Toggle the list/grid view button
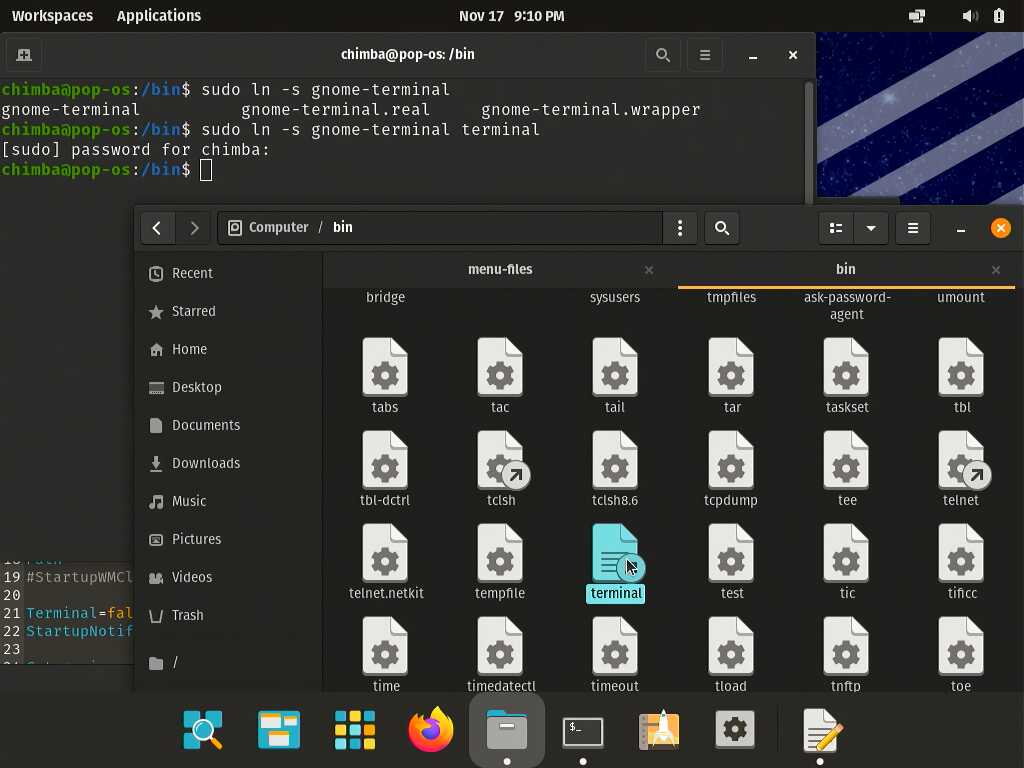 [x=836, y=228]
